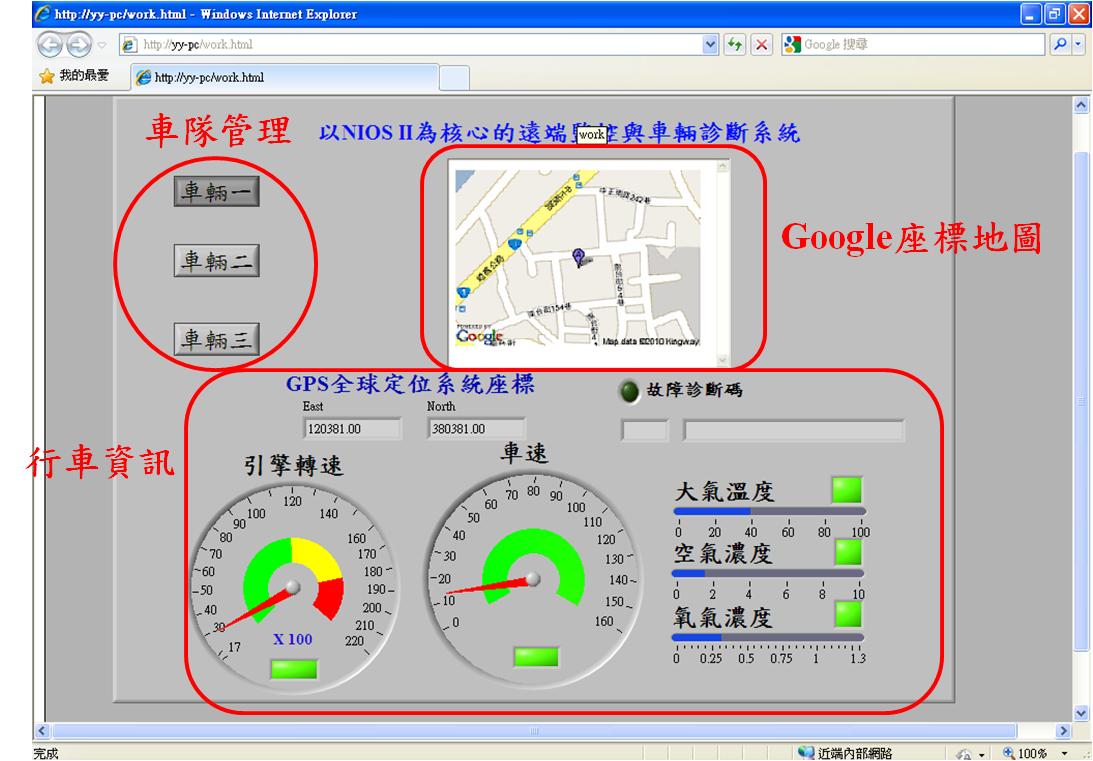Open the 我的最愛 favorites star
Viewport: 1093px width, 761px height.
[x=47, y=76]
